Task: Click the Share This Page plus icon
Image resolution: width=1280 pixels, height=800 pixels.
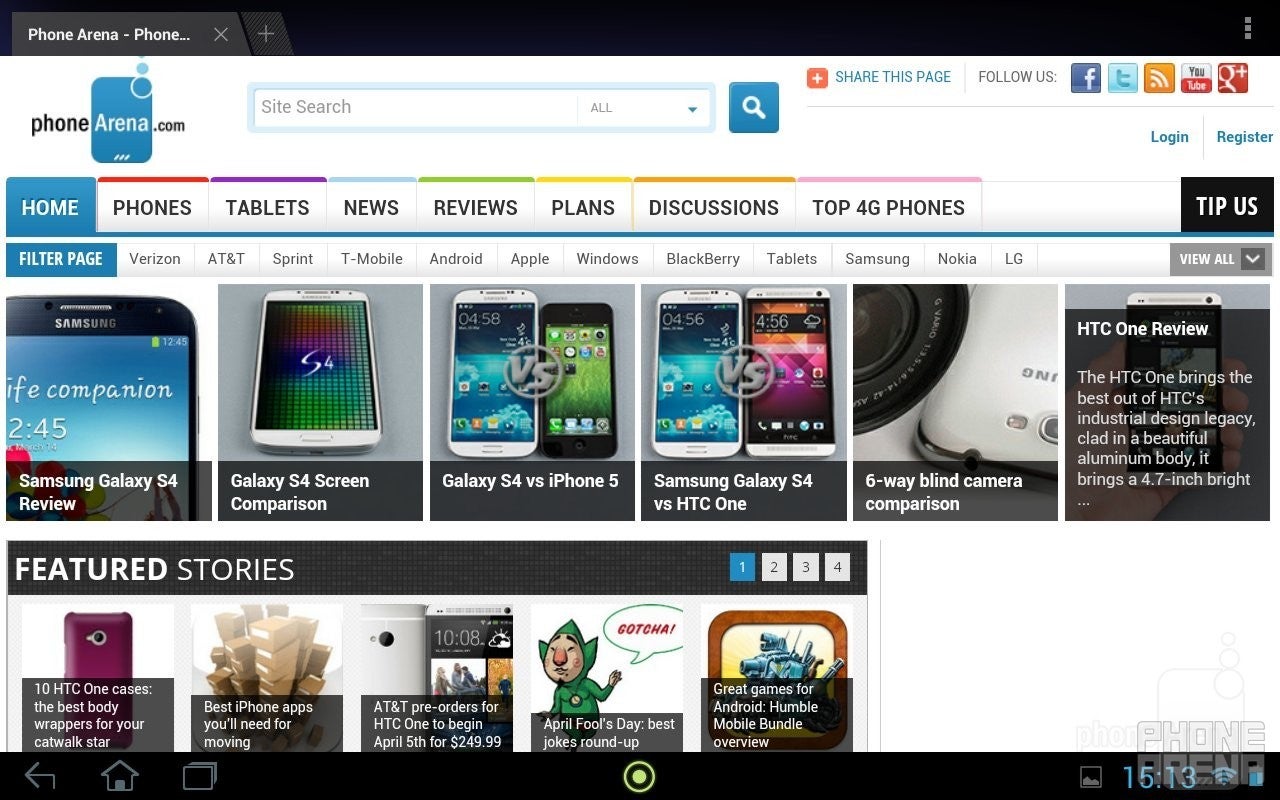Action: pos(817,78)
